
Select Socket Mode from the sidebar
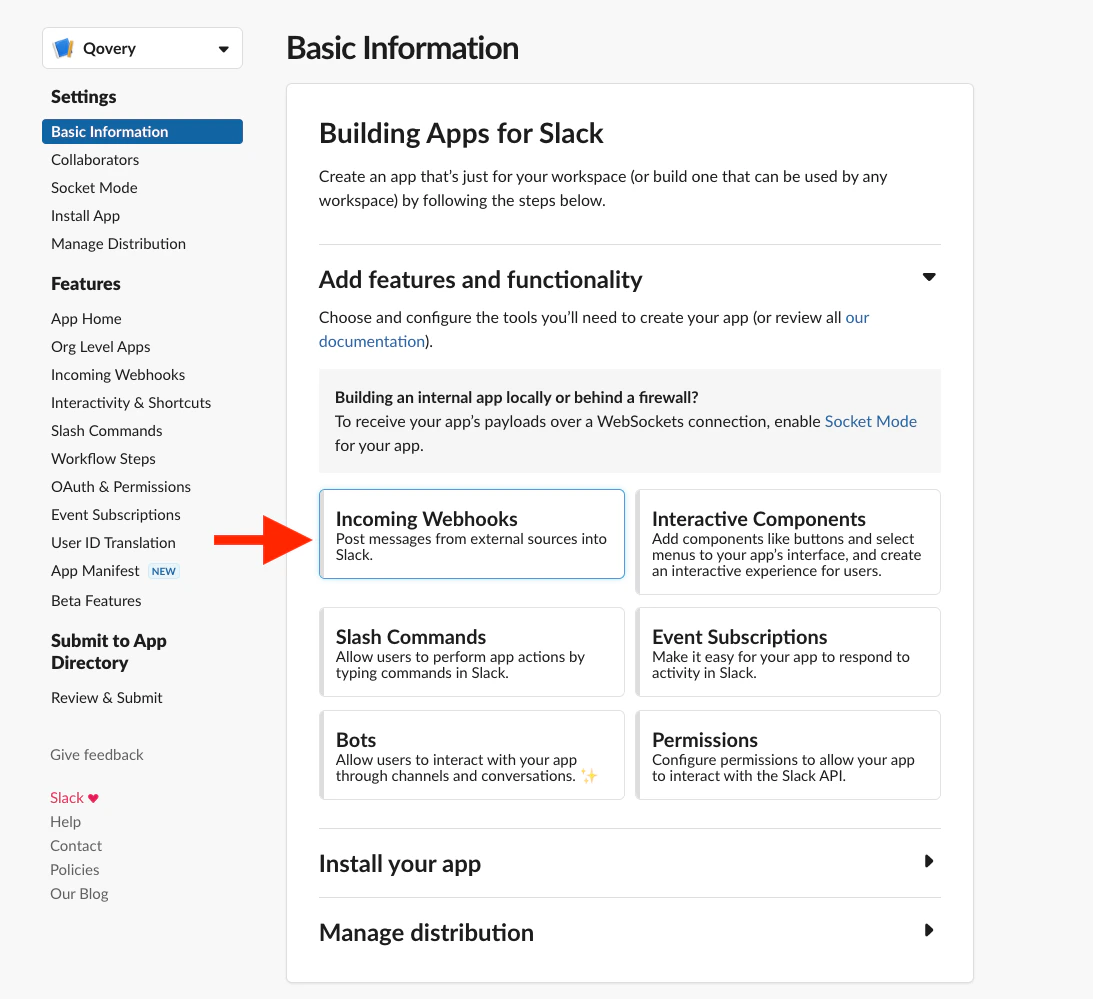94,187
